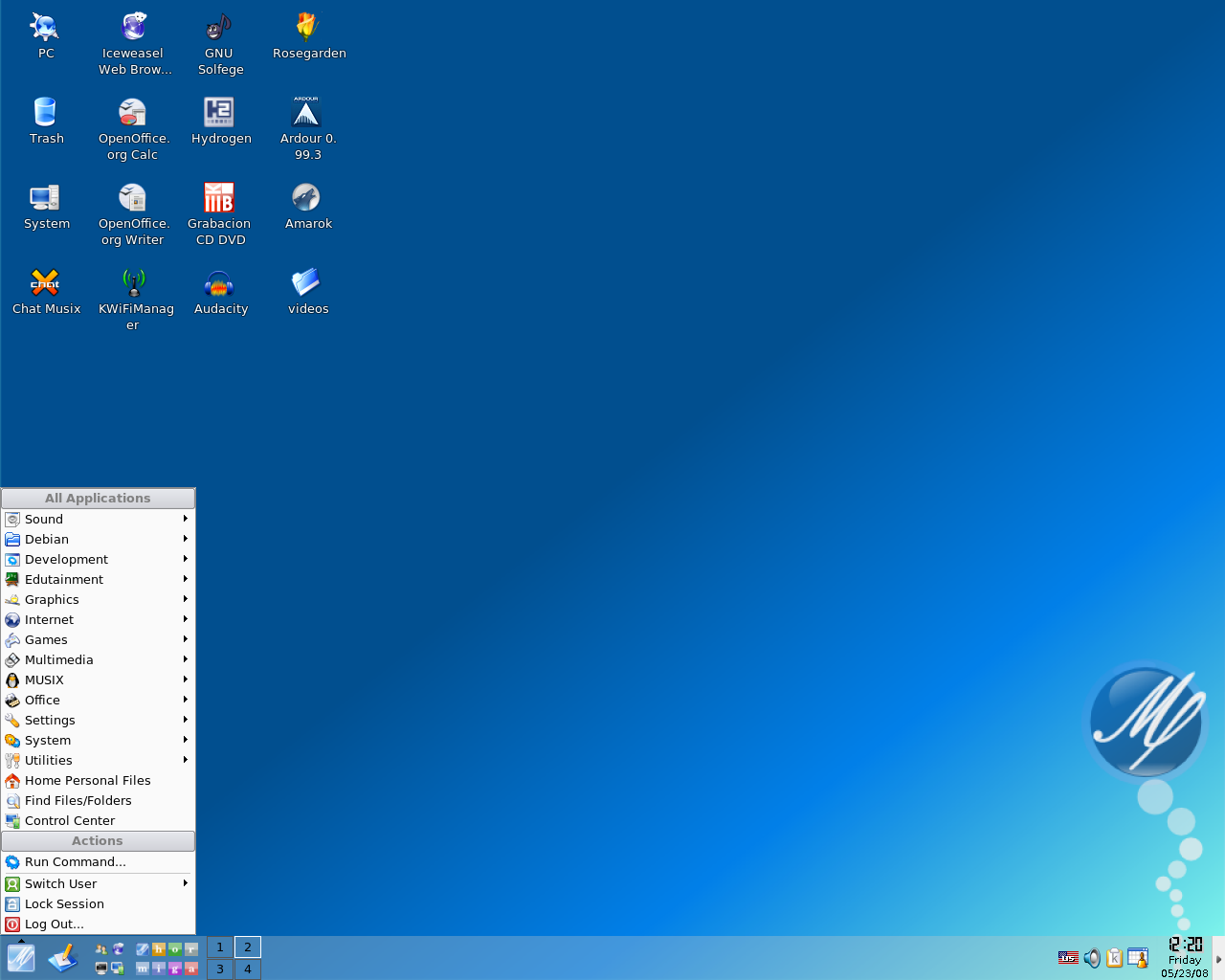Image resolution: width=1225 pixels, height=980 pixels.
Task: Open the System menu category
Action: (98, 740)
